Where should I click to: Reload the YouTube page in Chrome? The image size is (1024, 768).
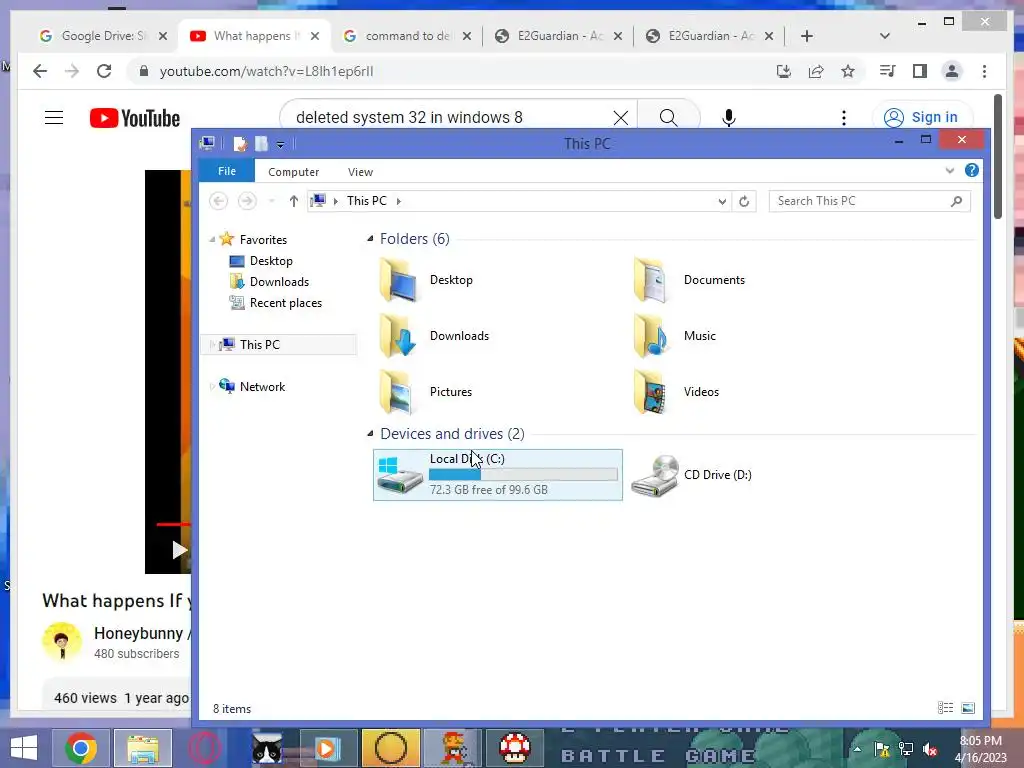point(104,71)
